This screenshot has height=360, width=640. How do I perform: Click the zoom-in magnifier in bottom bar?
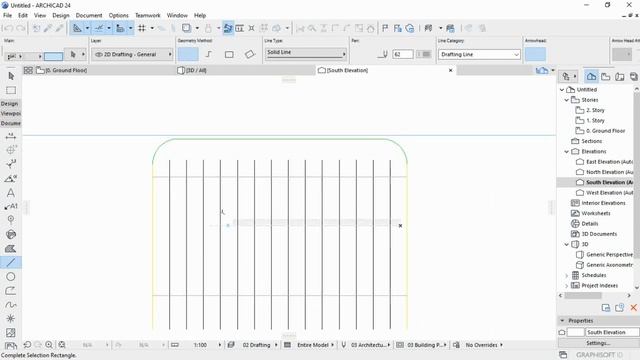[49, 345]
